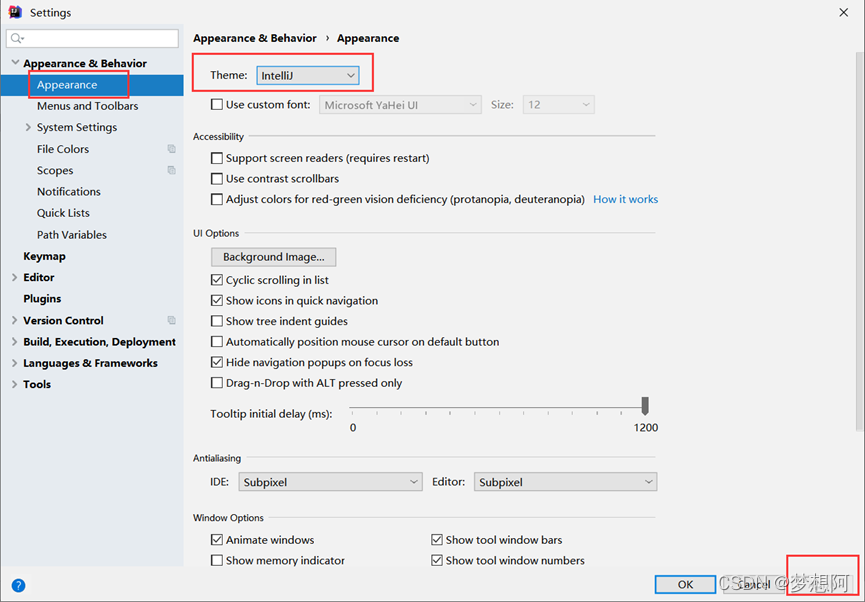Open the How it works link
Image resolution: width=865 pixels, height=602 pixels.
click(626, 199)
